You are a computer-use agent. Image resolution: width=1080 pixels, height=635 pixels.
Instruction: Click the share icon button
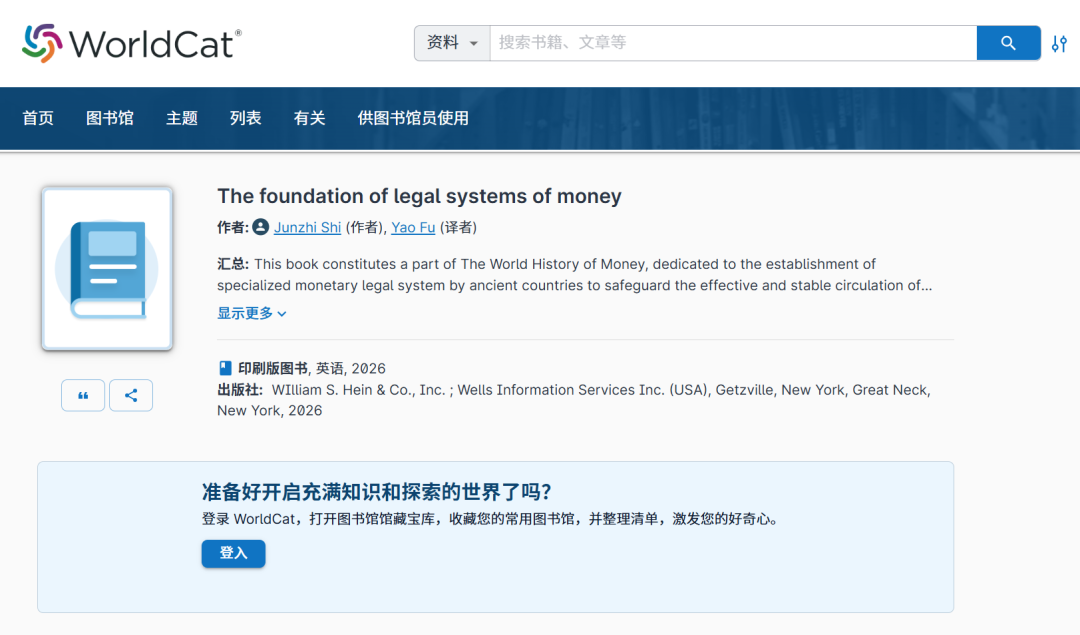(x=131, y=395)
